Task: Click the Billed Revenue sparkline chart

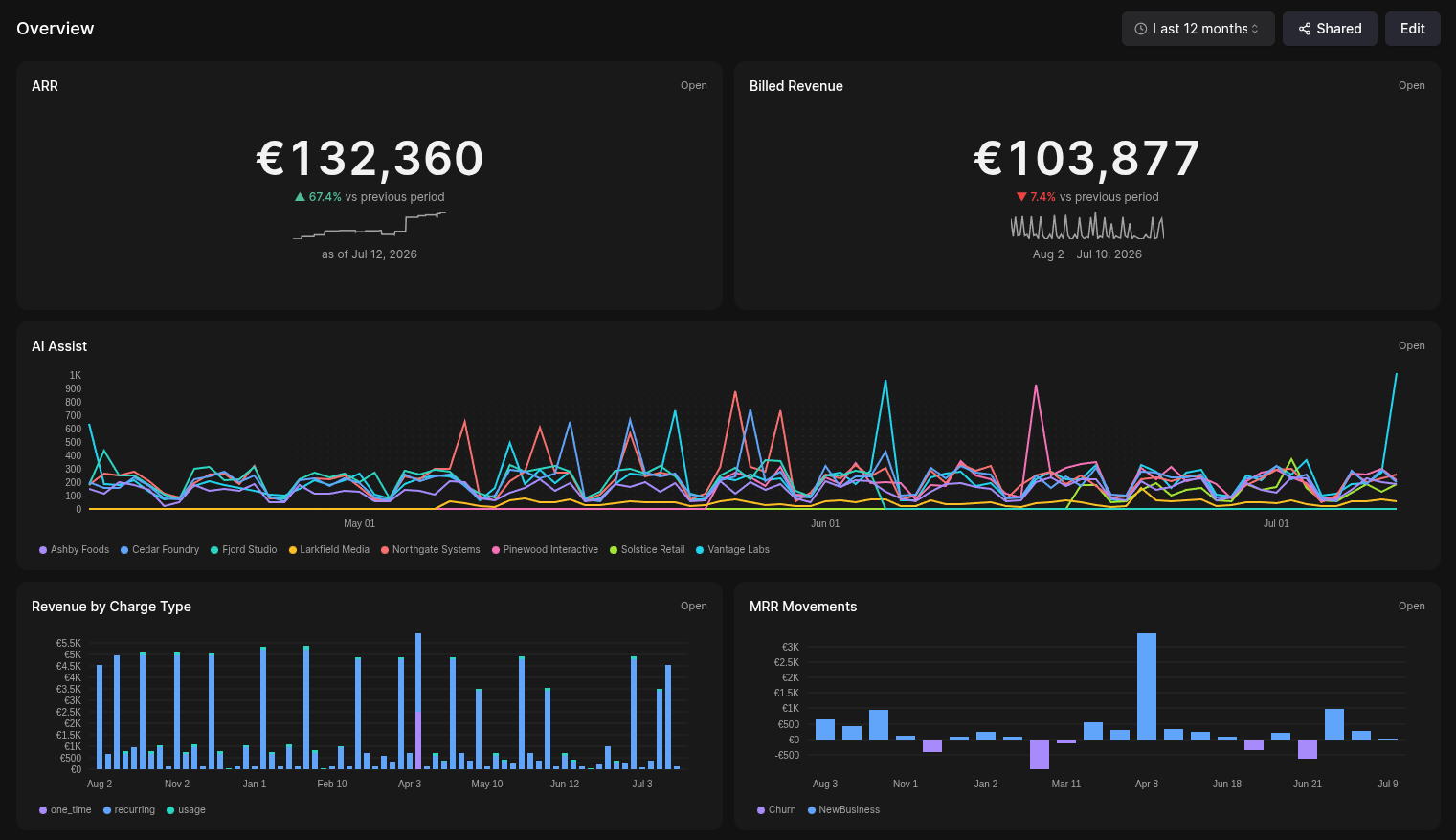Action: click(1087, 227)
